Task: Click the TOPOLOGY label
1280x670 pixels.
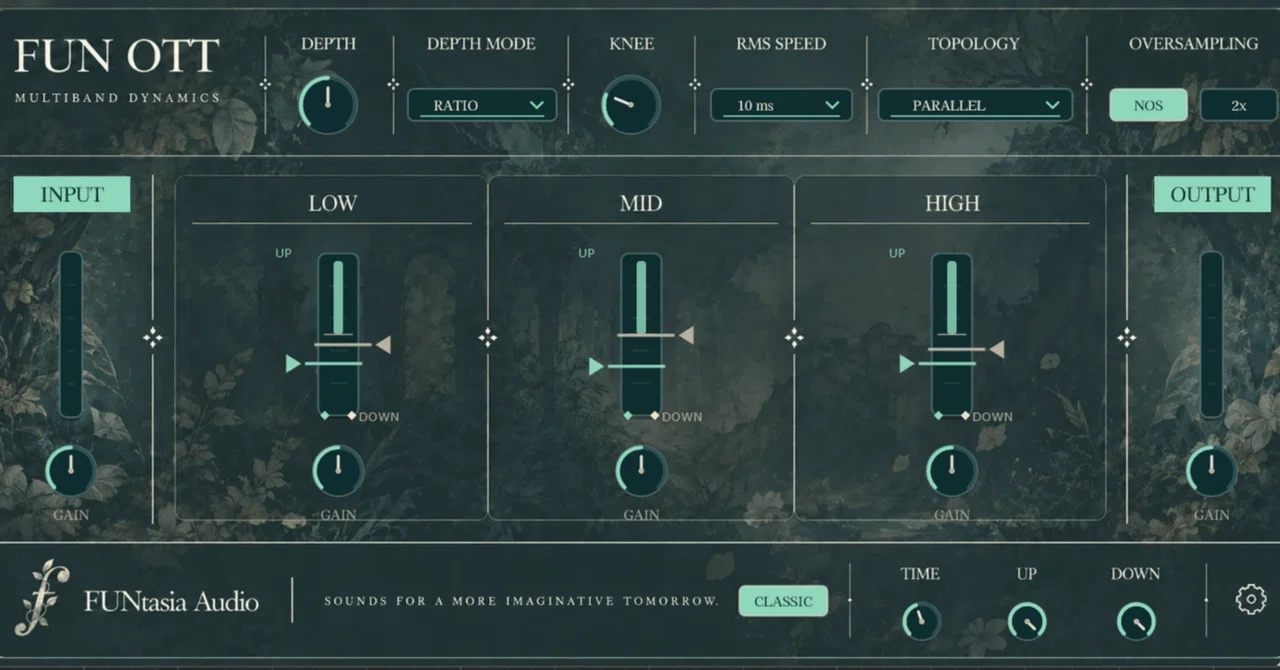Action: (973, 44)
